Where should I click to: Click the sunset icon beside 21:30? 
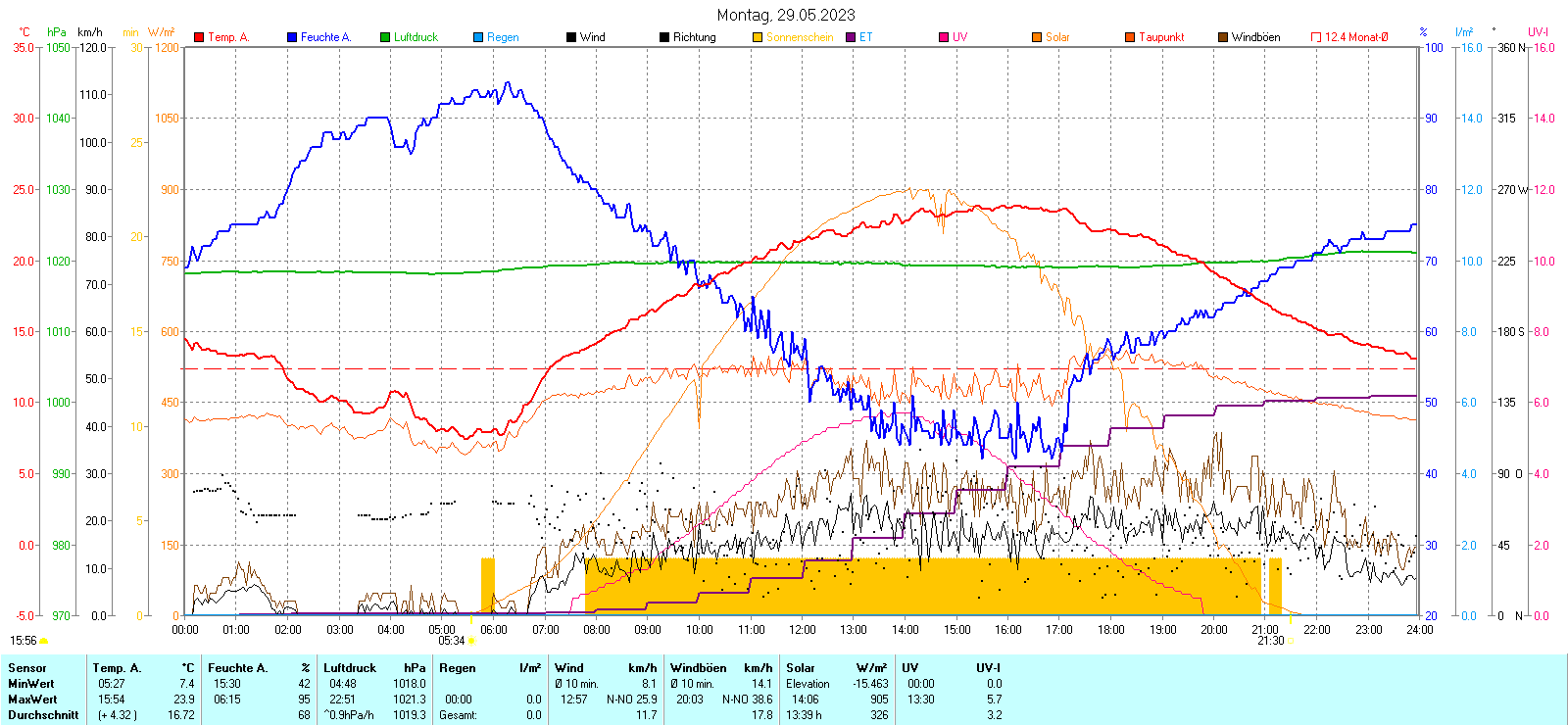pos(1291,641)
